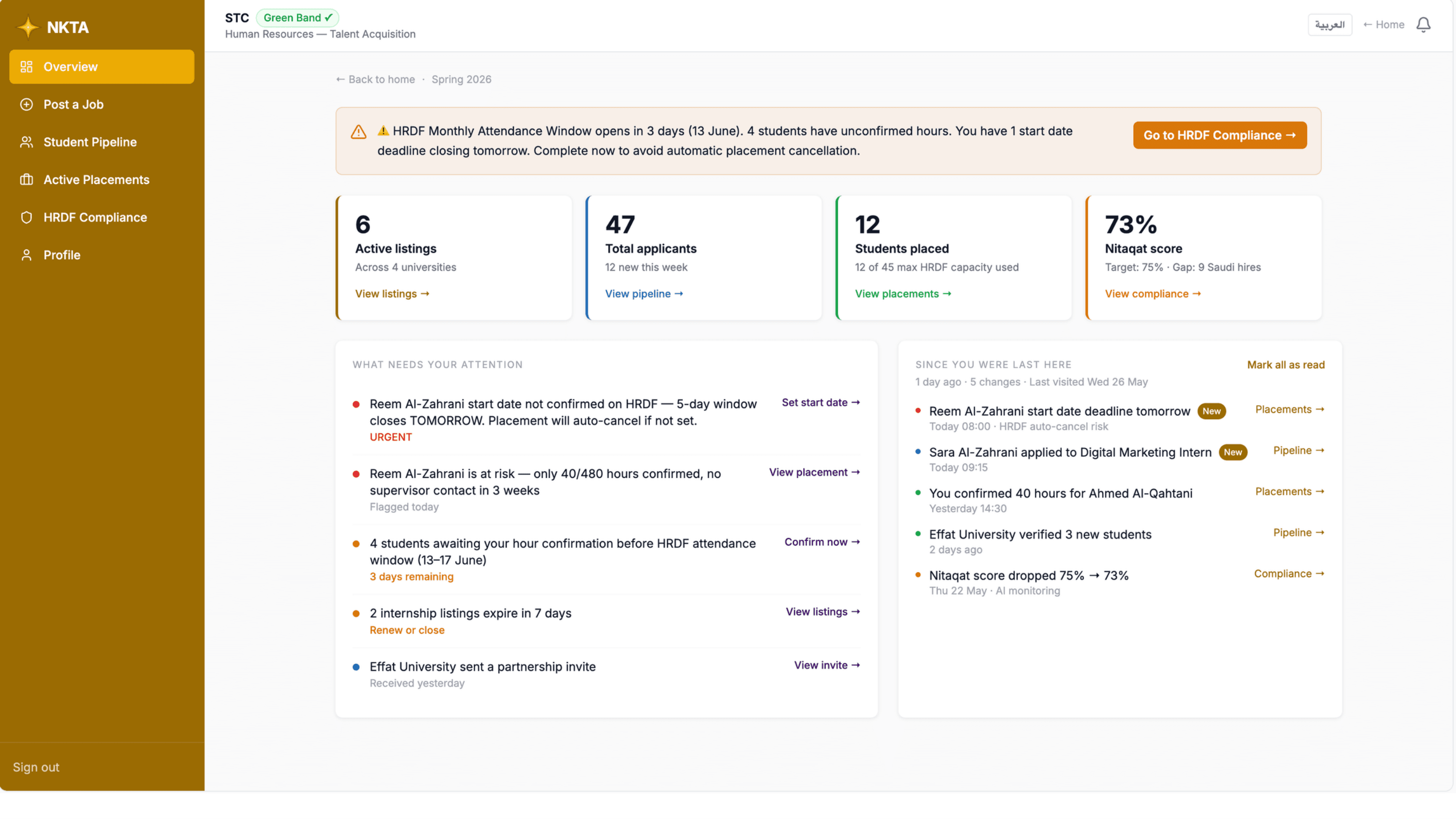This screenshot has width=1456, height=819.
Task: Open Pipeline link for Sara Al-Zahrani application
Action: click(x=1299, y=450)
